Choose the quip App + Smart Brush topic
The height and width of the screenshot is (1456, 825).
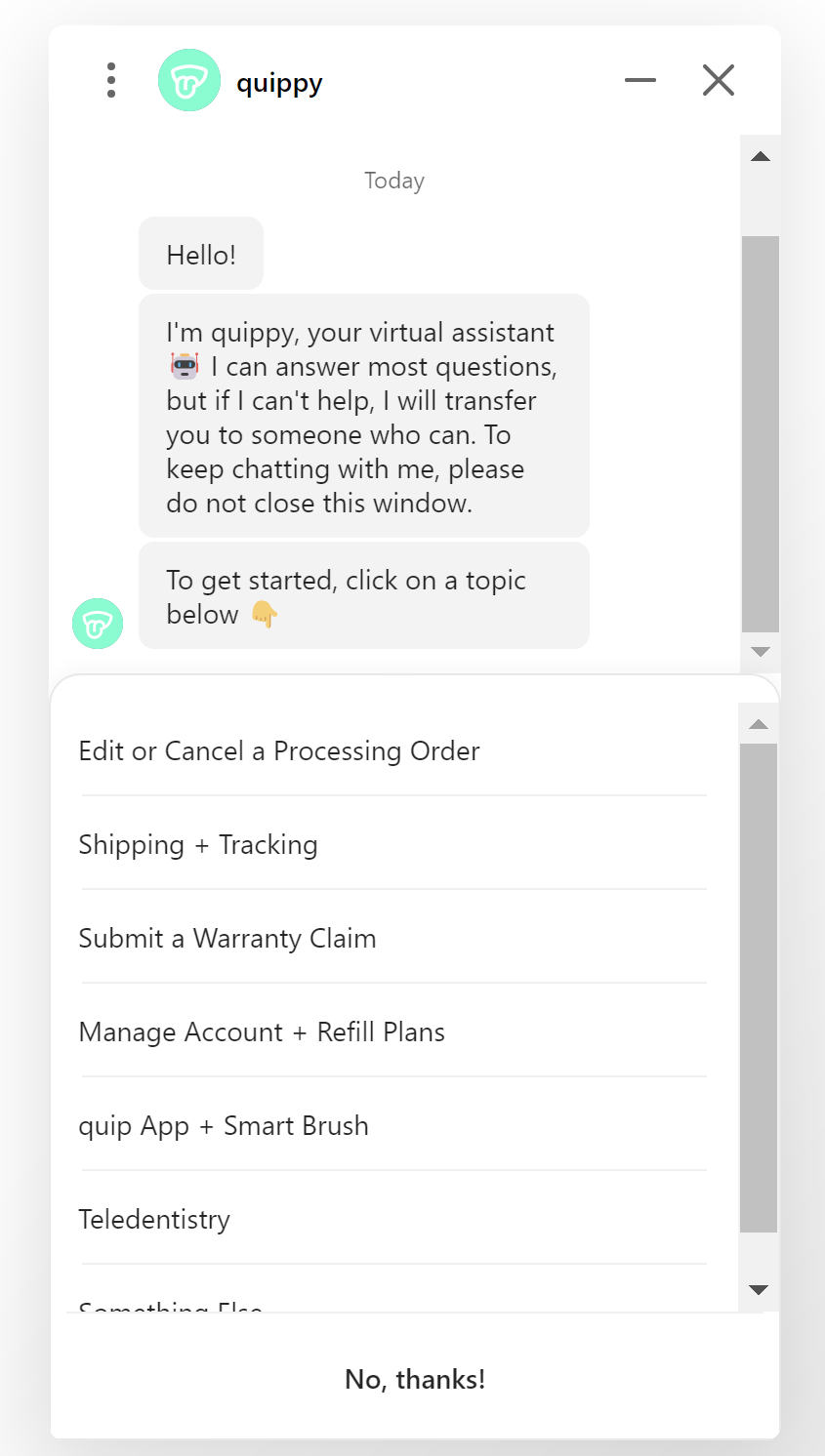[224, 1126]
